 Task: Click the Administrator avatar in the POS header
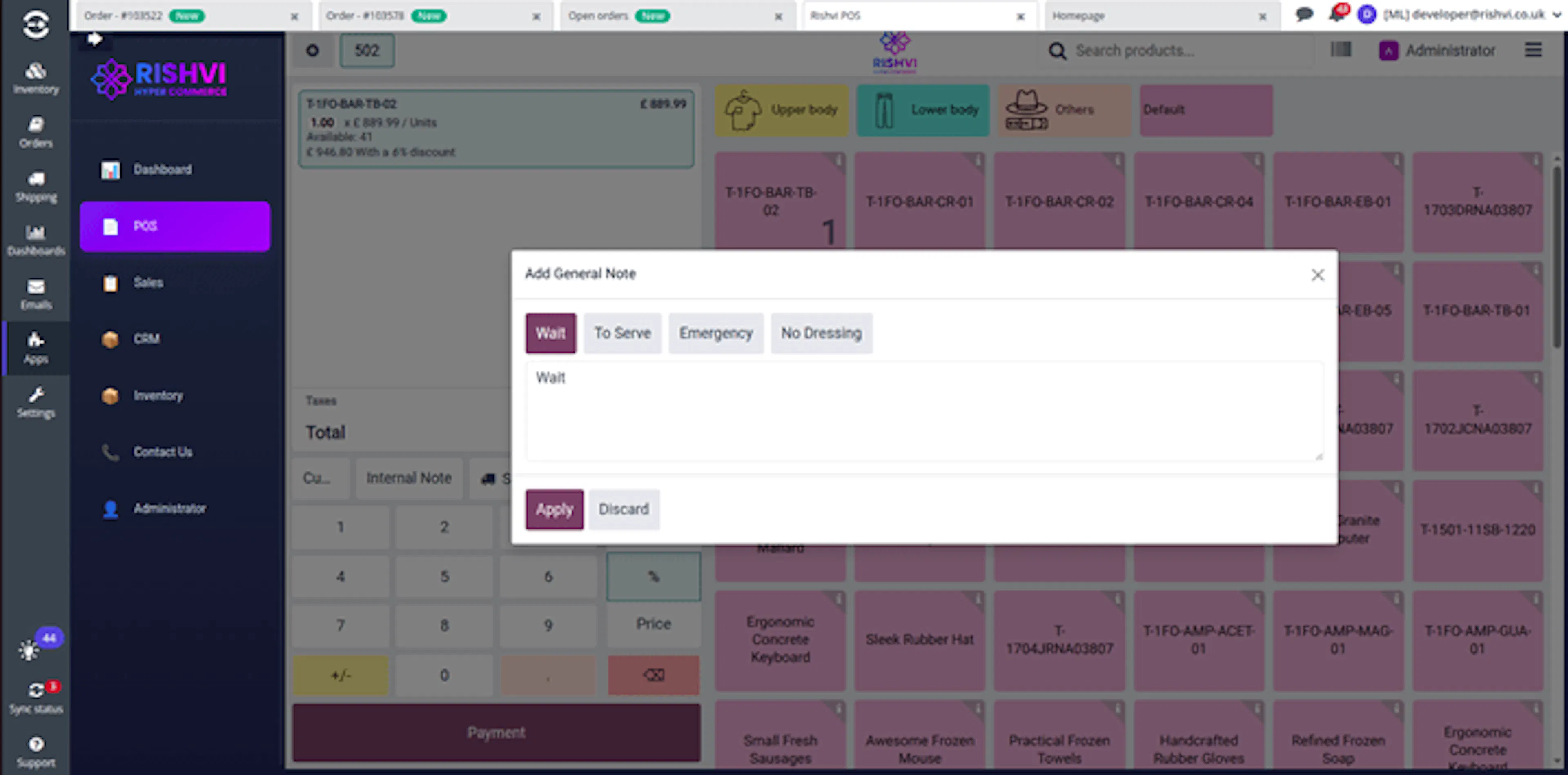pyautogui.click(x=1388, y=51)
